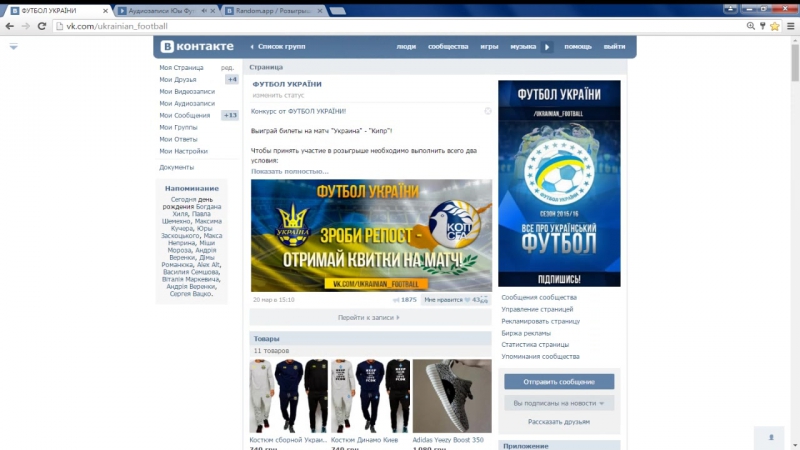The width and height of the screenshot is (800, 450).
Task: Click the +4 friends counter badge
Action: [232, 80]
